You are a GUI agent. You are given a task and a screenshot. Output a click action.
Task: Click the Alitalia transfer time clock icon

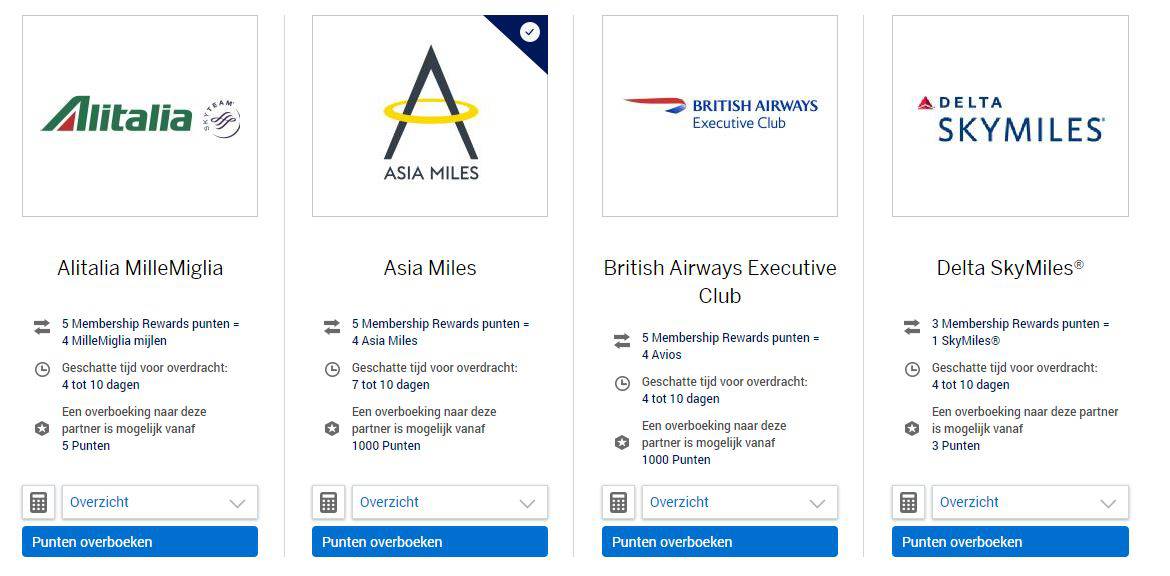click(42, 369)
